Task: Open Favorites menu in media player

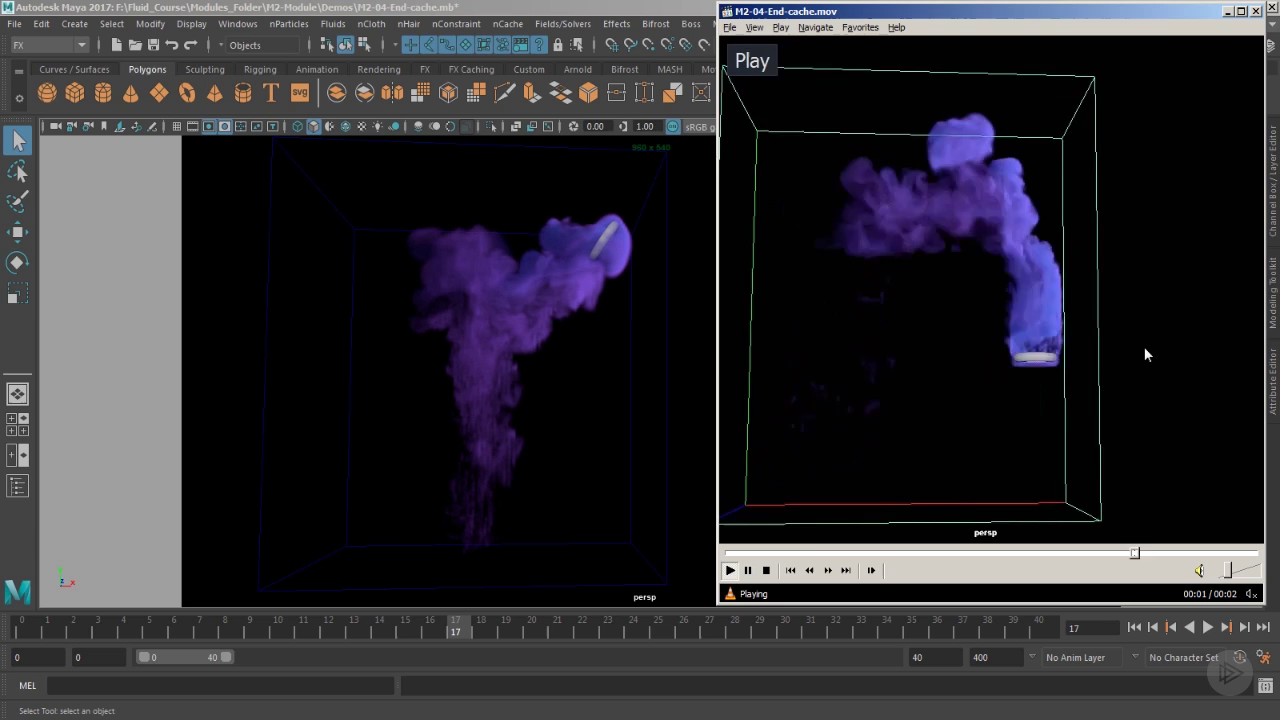Action: [x=860, y=27]
